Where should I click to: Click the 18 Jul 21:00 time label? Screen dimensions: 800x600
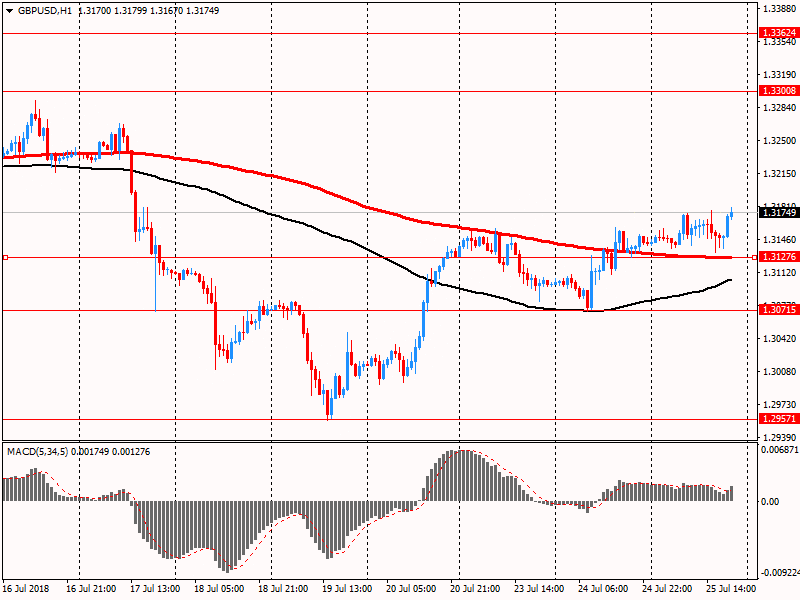click(x=283, y=589)
